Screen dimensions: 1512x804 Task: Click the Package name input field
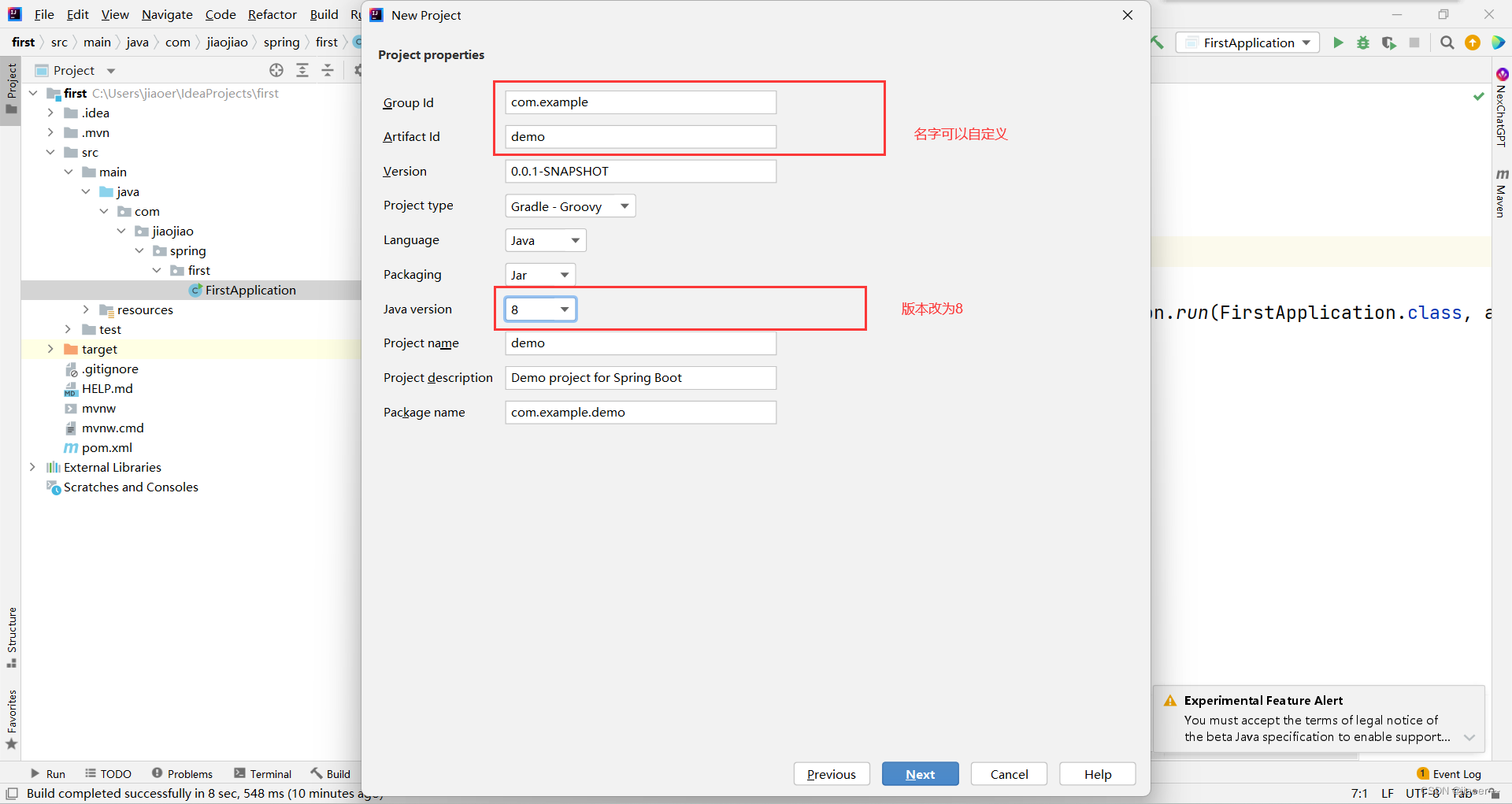pos(640,413)
